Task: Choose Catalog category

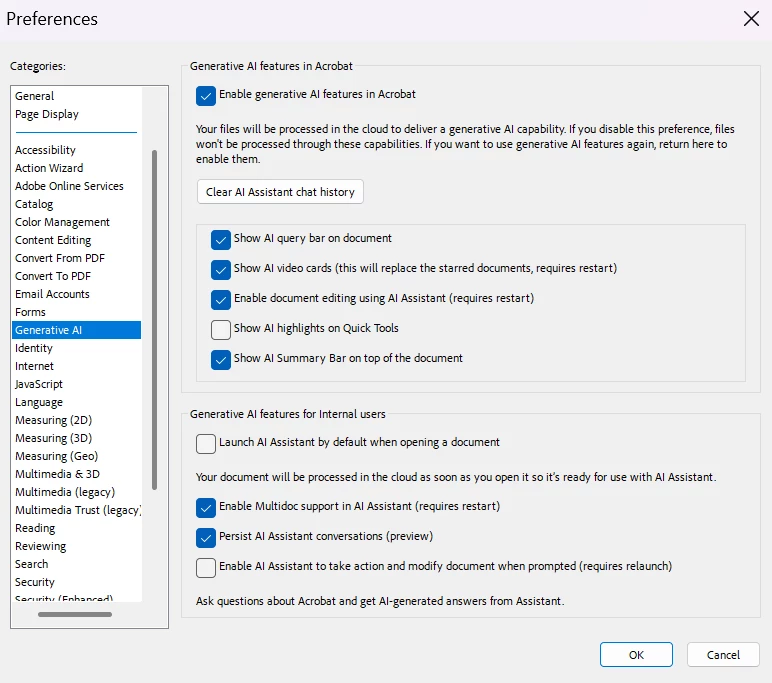Action: click(x=76, y=204)
